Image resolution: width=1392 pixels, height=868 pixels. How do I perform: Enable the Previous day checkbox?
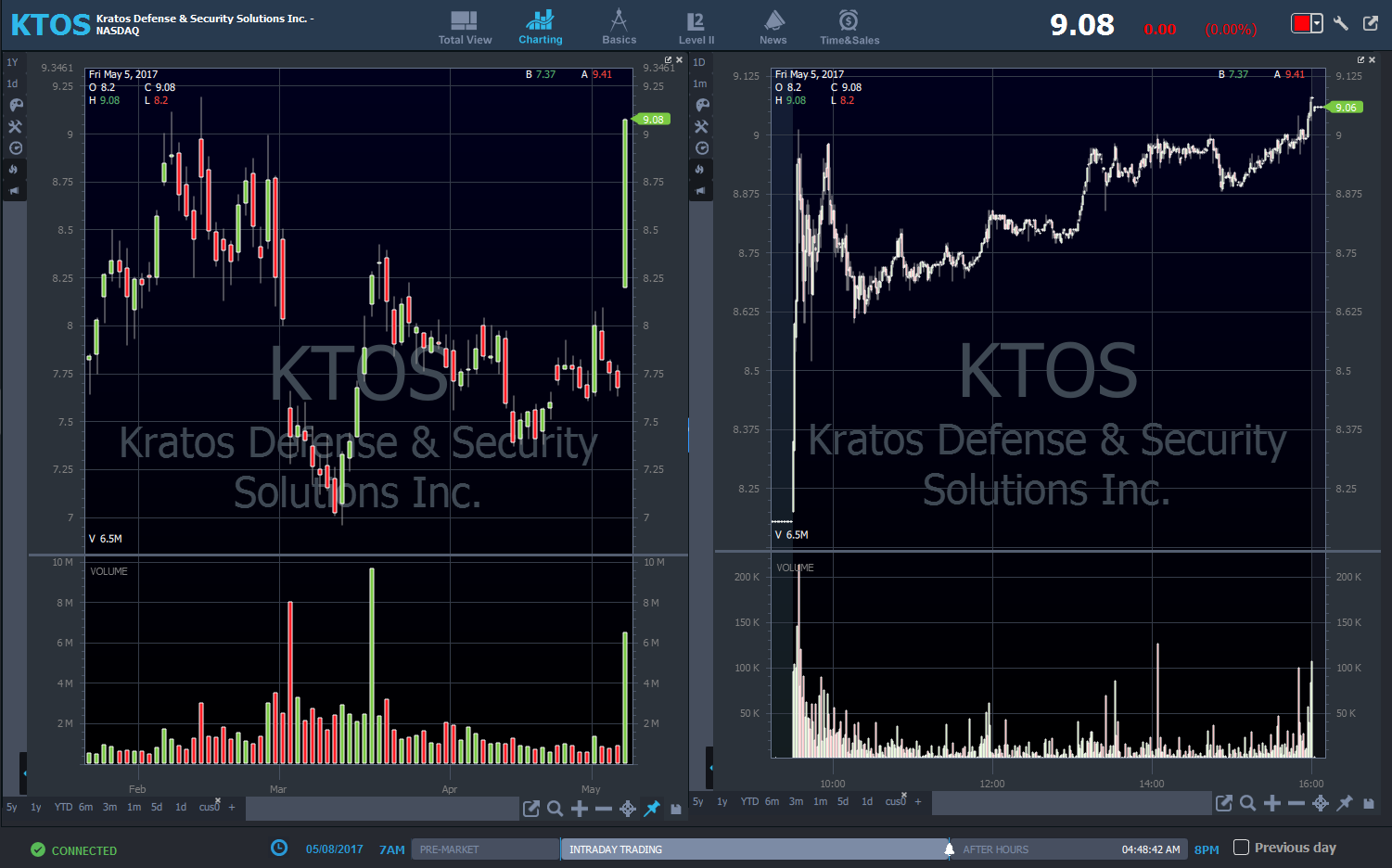point(1241,847)
